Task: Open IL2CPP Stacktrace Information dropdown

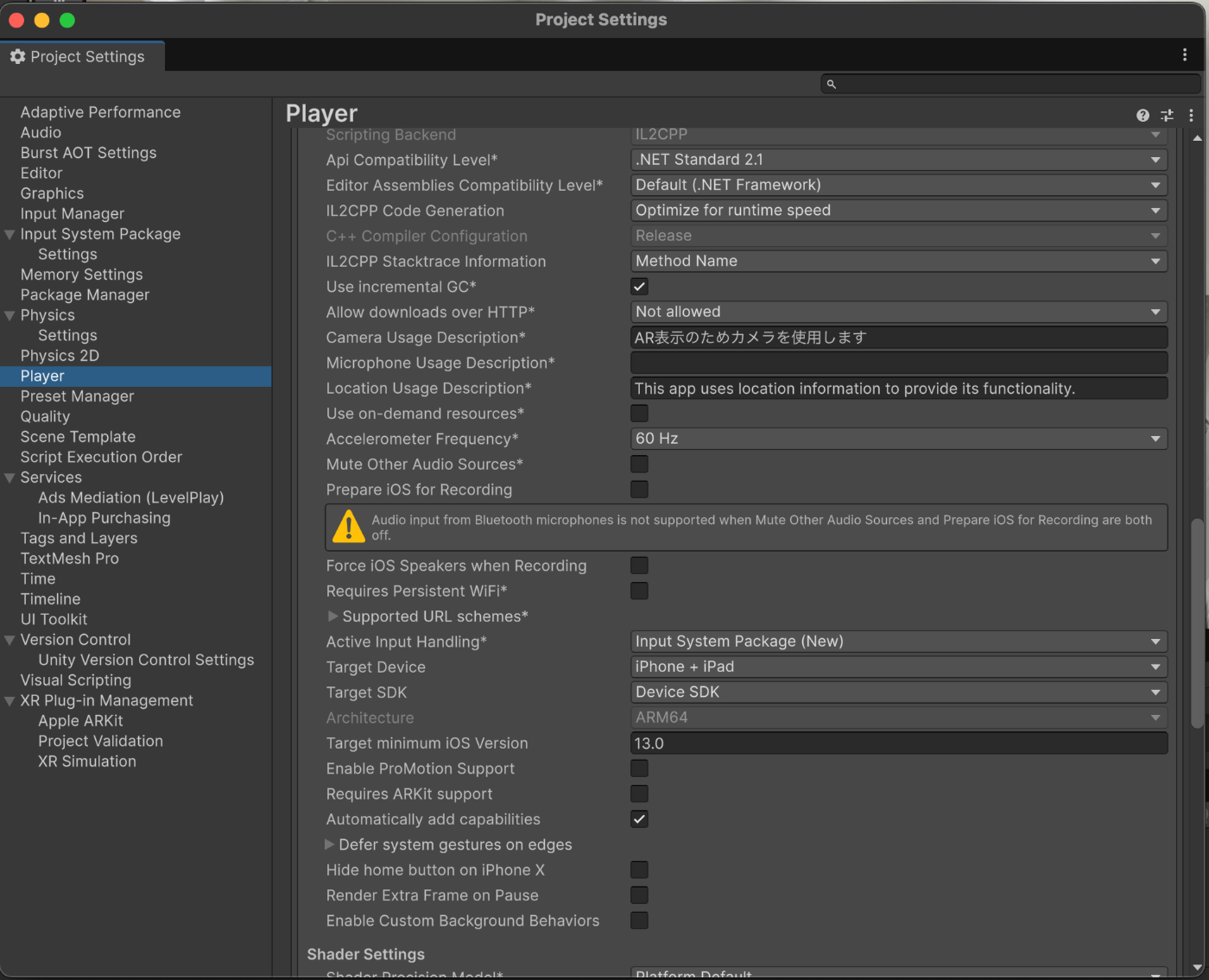Action: (x=899, y=261)
